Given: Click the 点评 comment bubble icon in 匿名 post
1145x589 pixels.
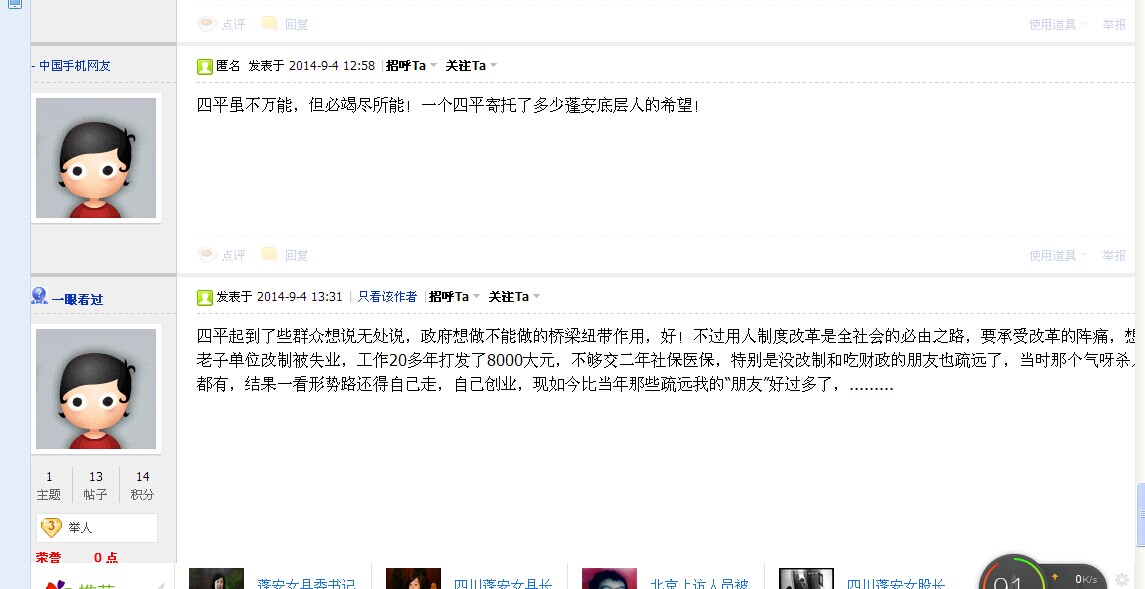Looking at the screenshot, I should [207, 255].
